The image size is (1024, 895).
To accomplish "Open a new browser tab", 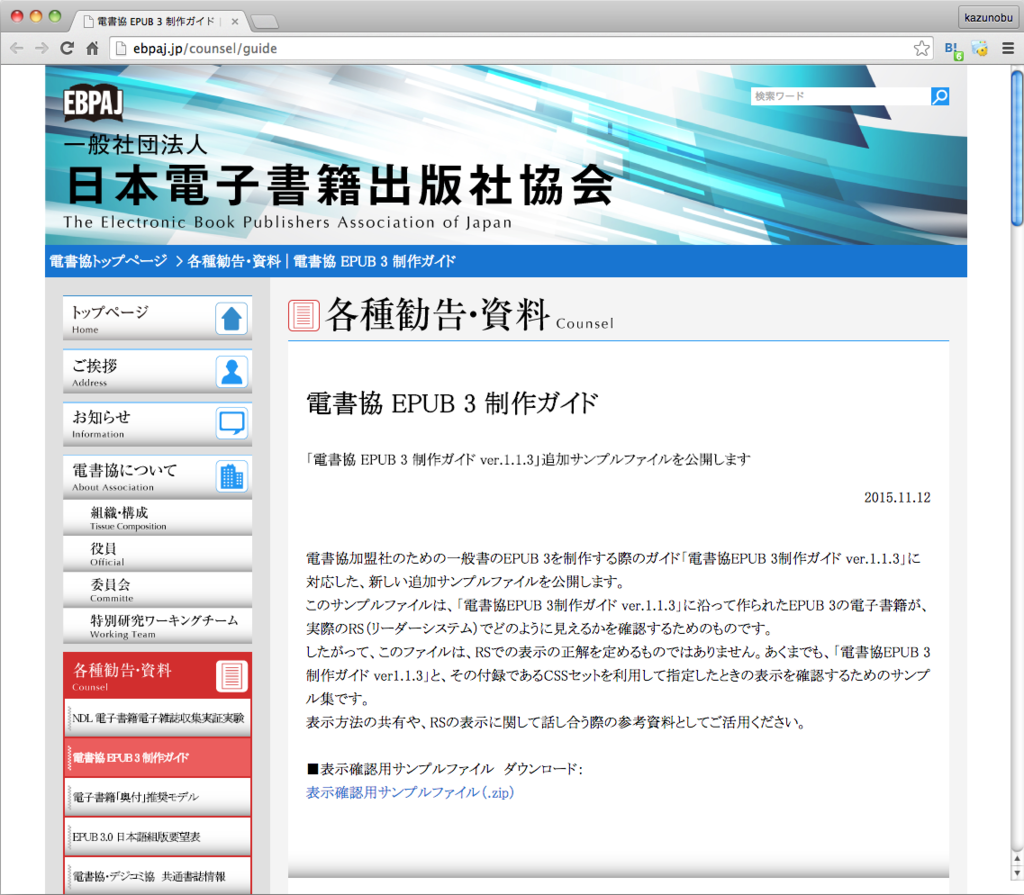I will tap(264, 22).
